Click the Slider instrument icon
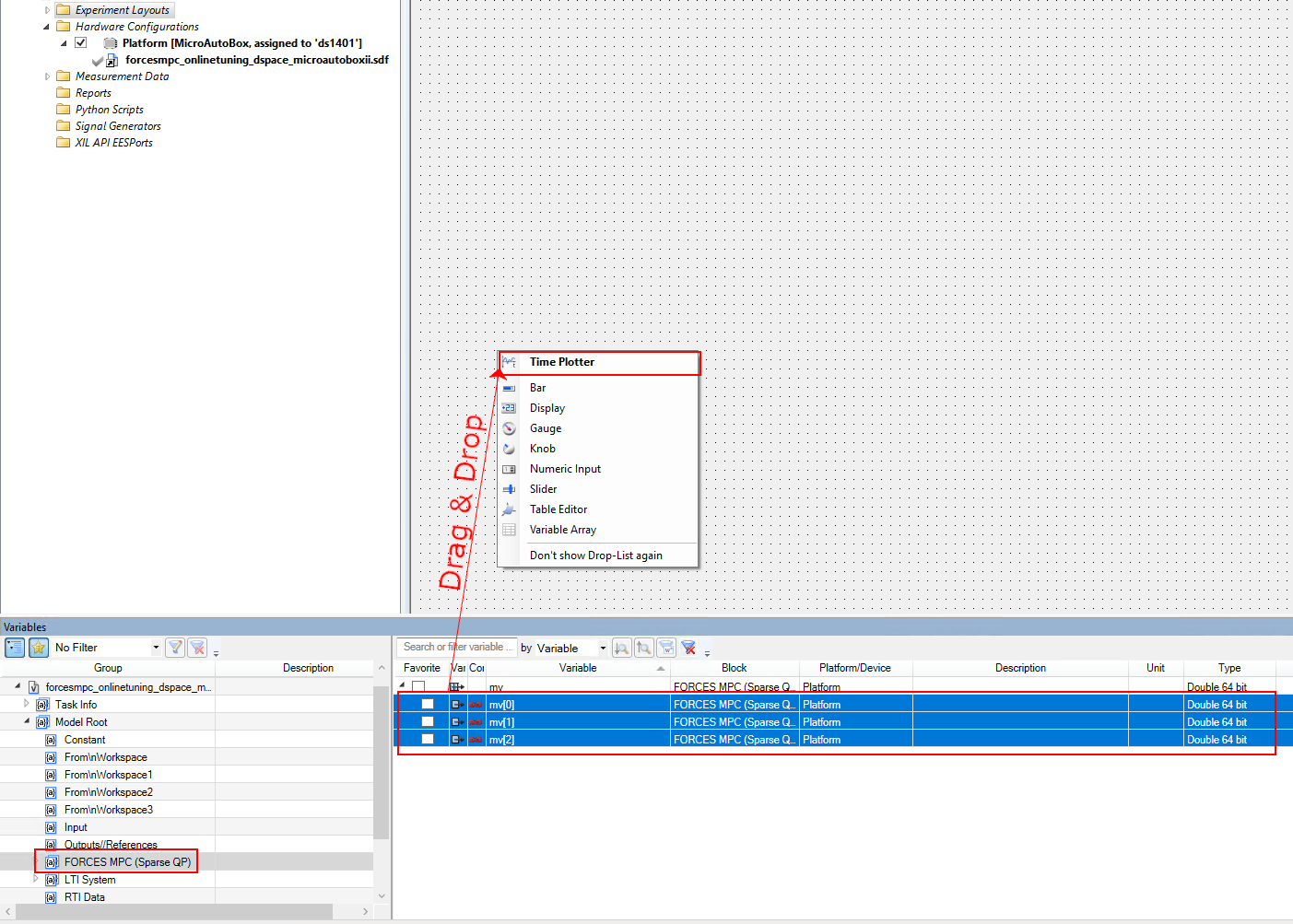Image resolution: width=1293 pixels, height=924 pixels. tap(509, 489)
